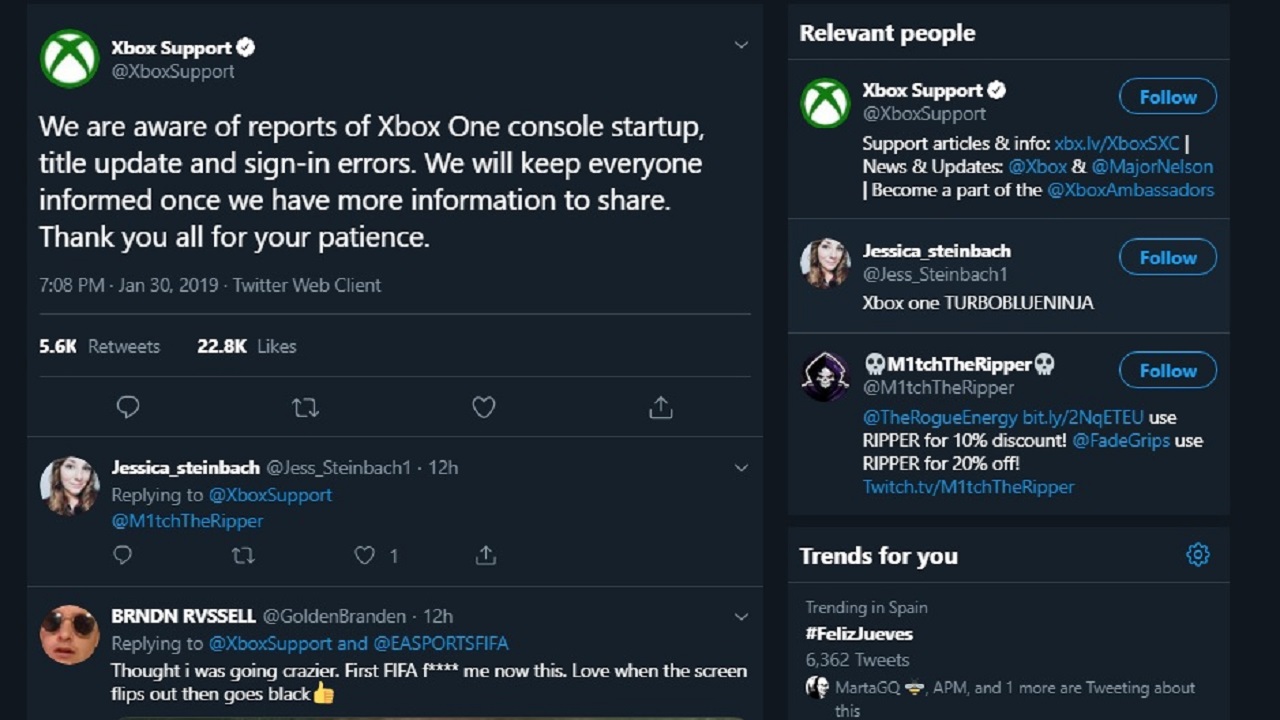The width and height of the screenshot is (1280, 720).
Task: Open the main tweet's options chevron
Action: pyautogui.click(x=741, y=45)
